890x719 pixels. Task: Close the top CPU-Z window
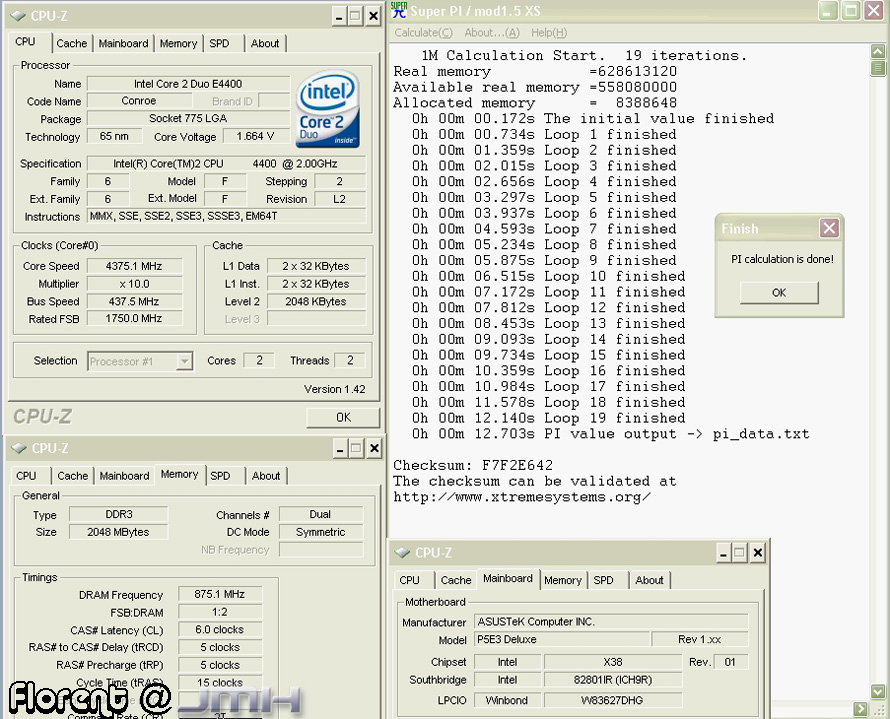(x=373, y=16)
